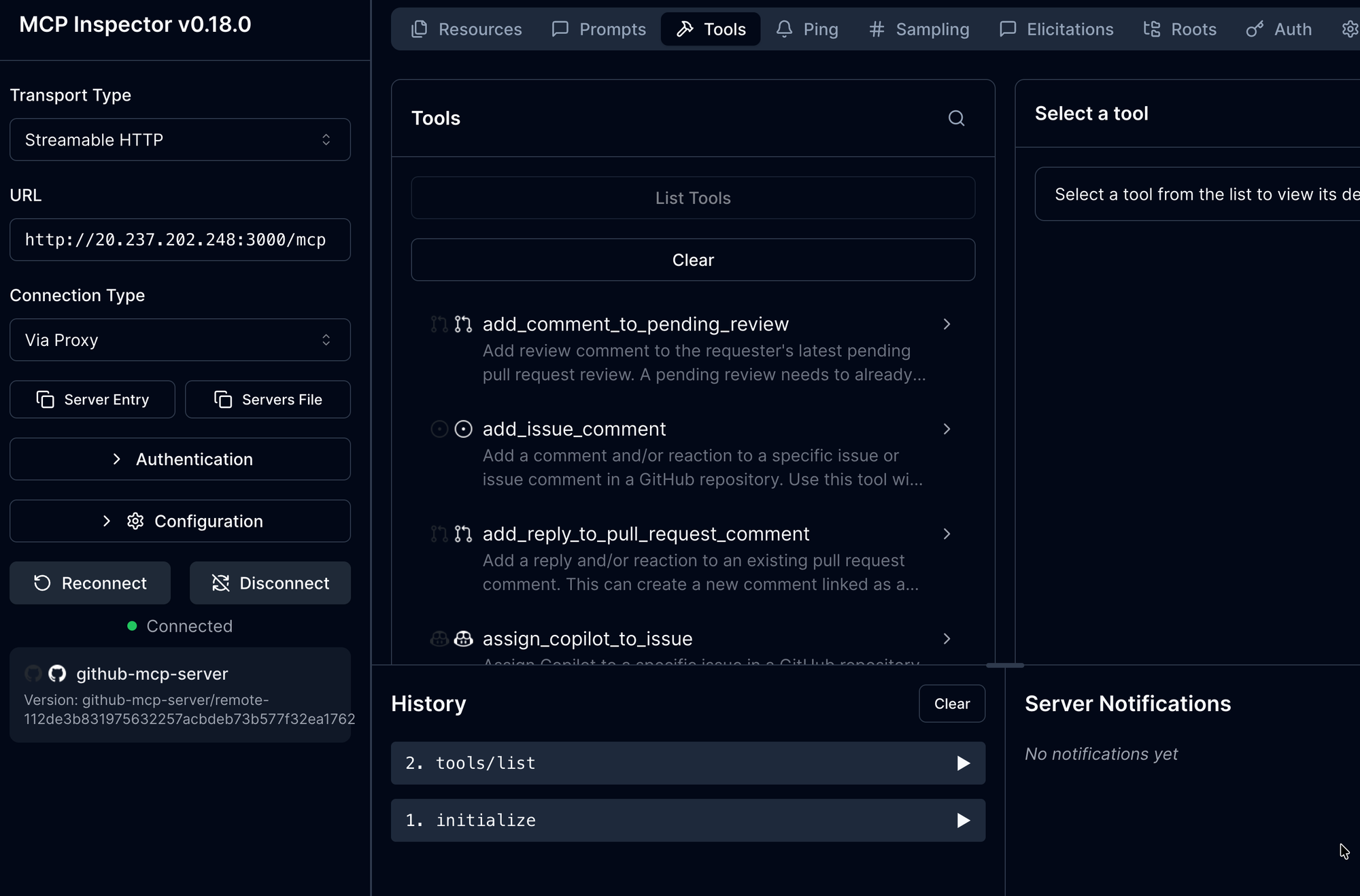Clear the History list
This screenshot has height=896, width=1360.
(952, 704)
